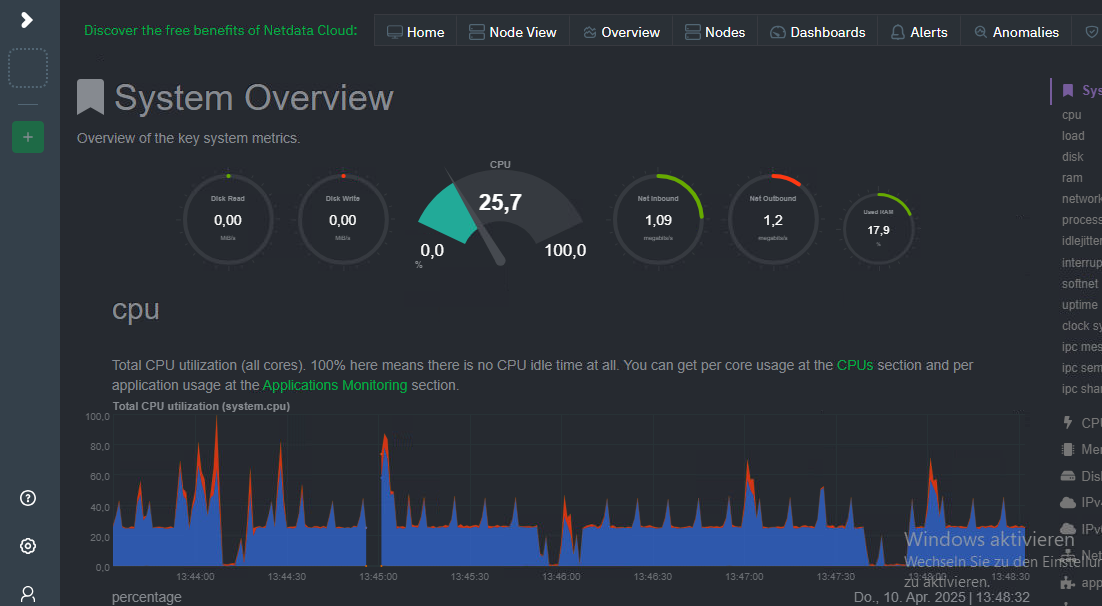Follow the Applications Monitoring link

click(335, 385)
